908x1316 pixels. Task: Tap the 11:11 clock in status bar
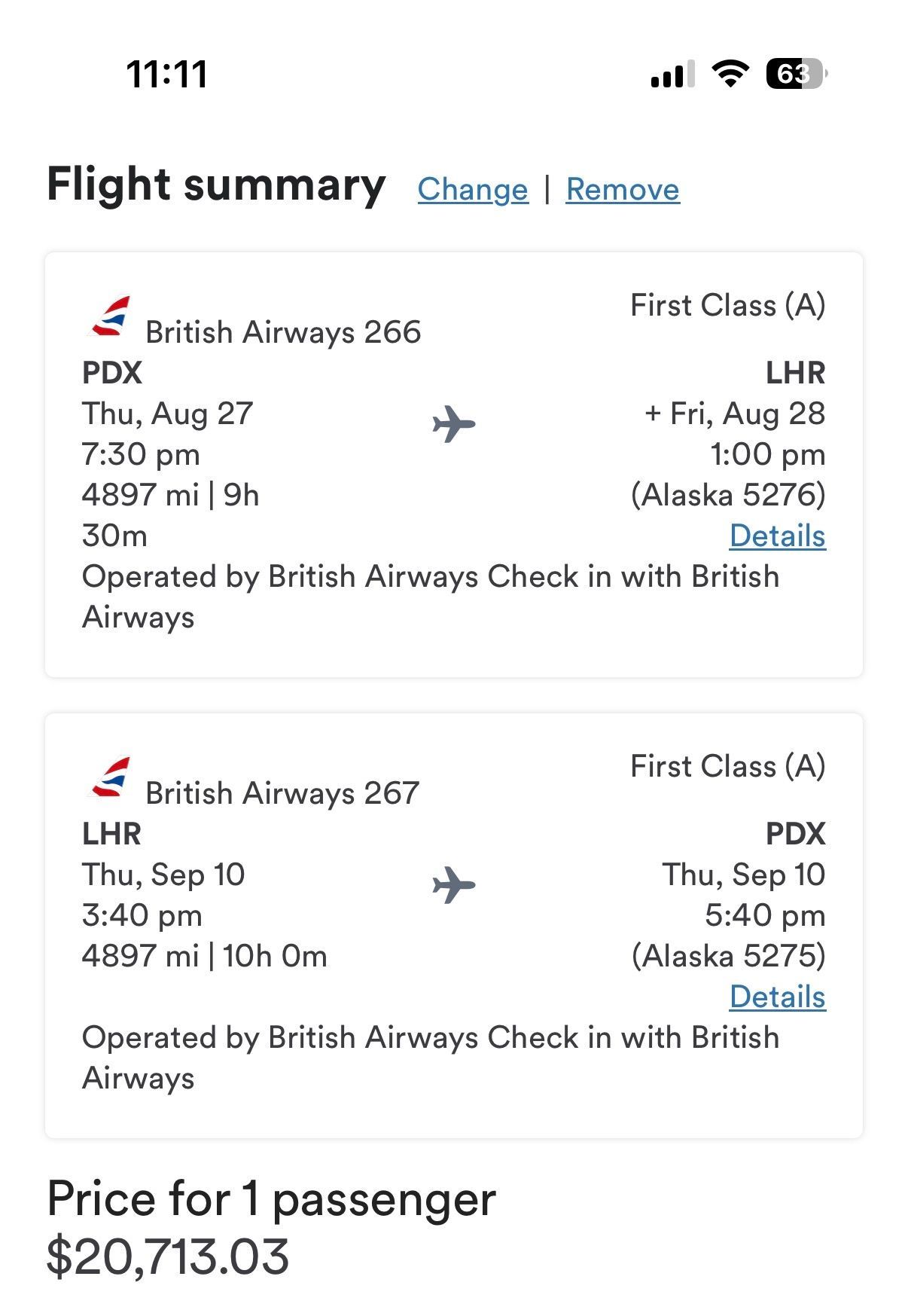pyautogui.click(x=166, y=74)
